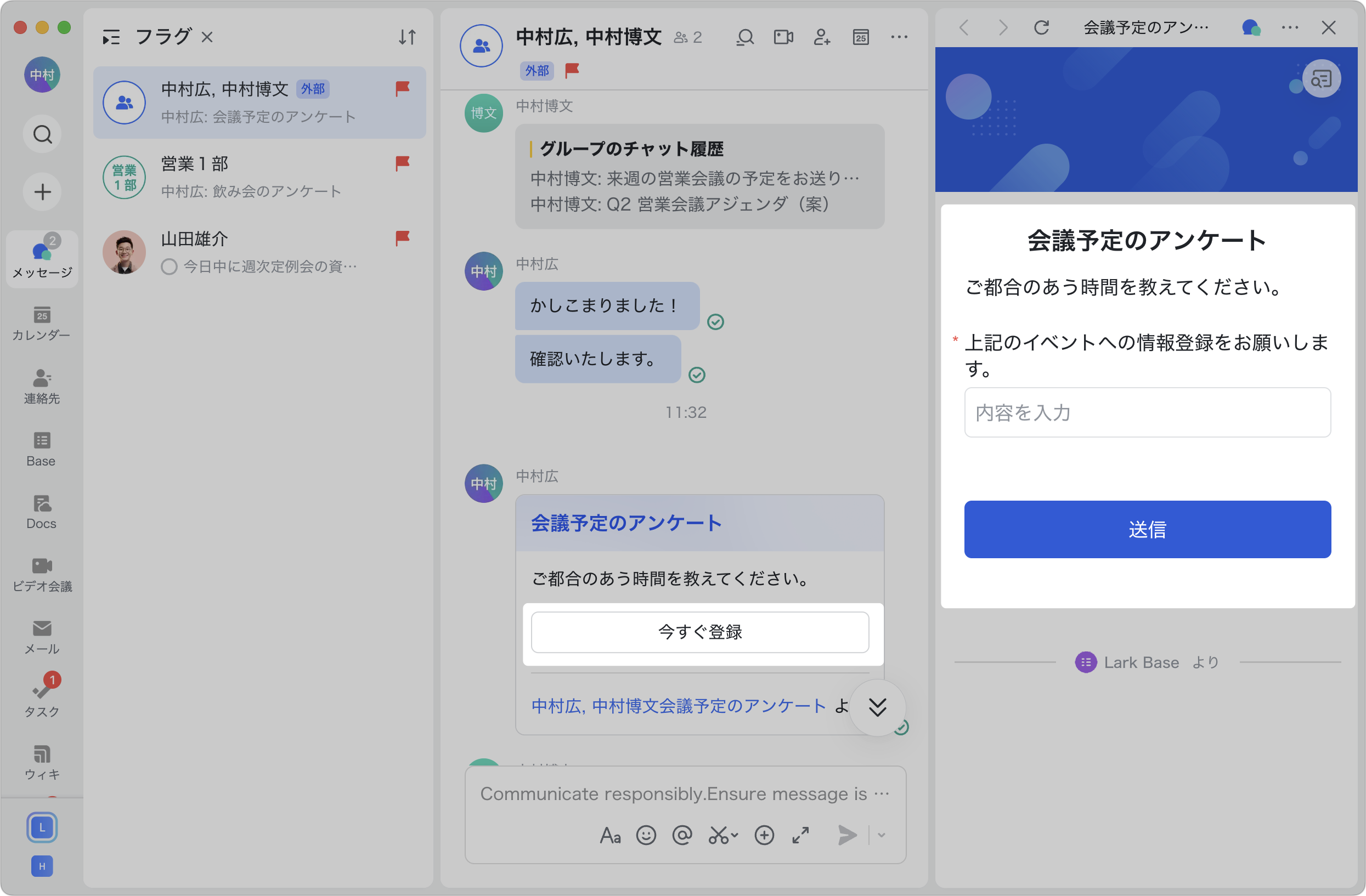Expand send options arrow beside send button

882,835
